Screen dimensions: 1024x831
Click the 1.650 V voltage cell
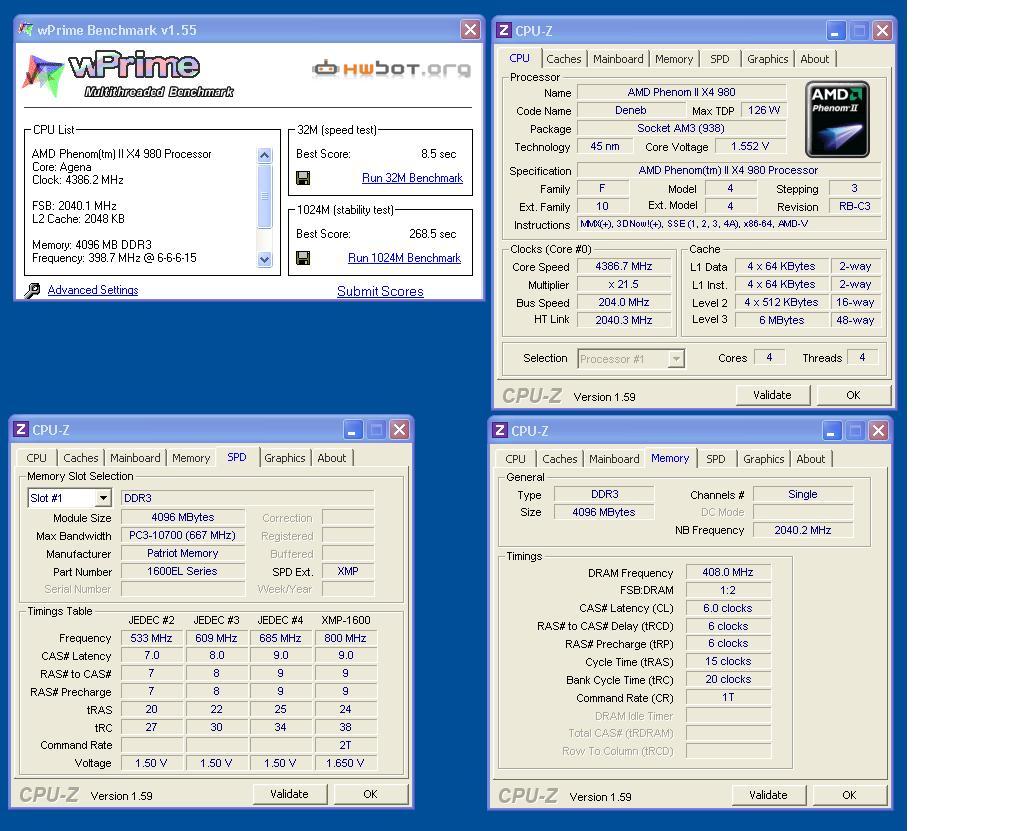point(345,763)
